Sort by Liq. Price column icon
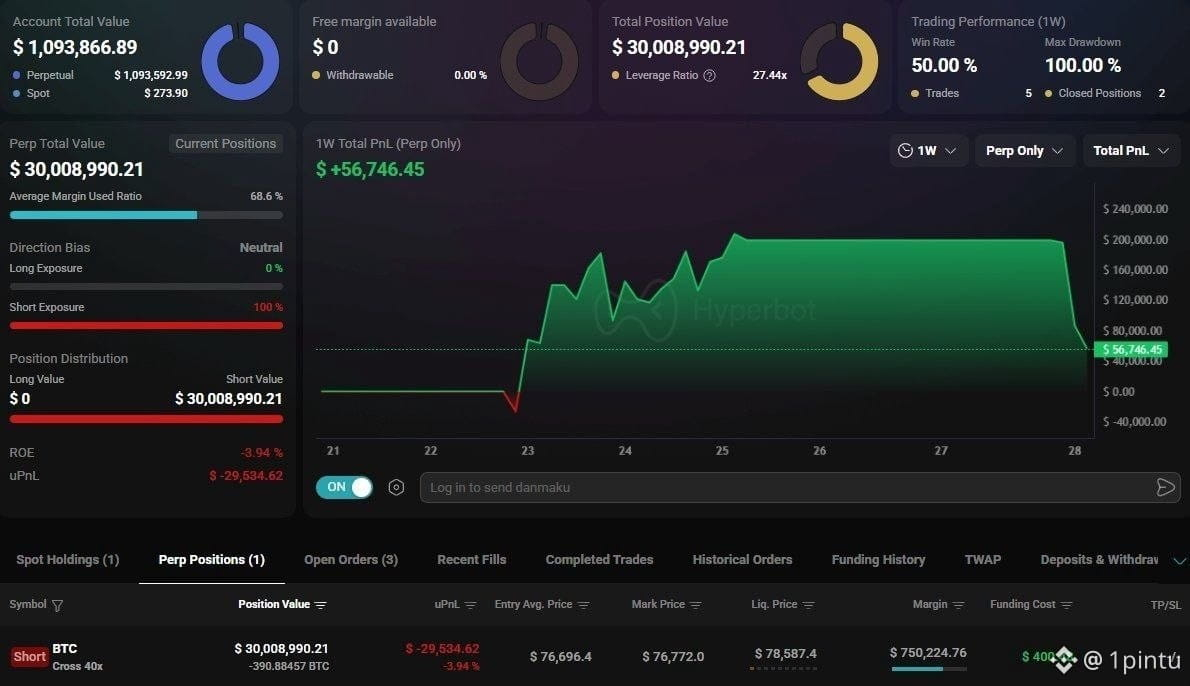Viewport: 1190px width, 686px height. [x=808, y=605]
